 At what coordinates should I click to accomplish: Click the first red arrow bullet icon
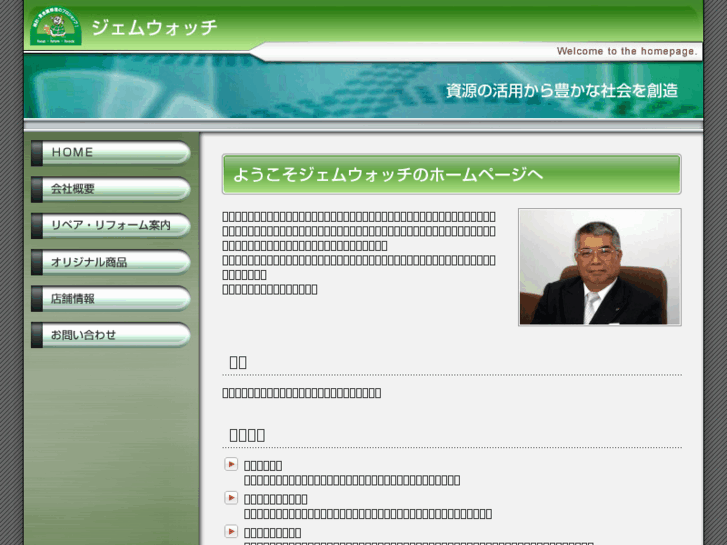click(x=231, y=464)
